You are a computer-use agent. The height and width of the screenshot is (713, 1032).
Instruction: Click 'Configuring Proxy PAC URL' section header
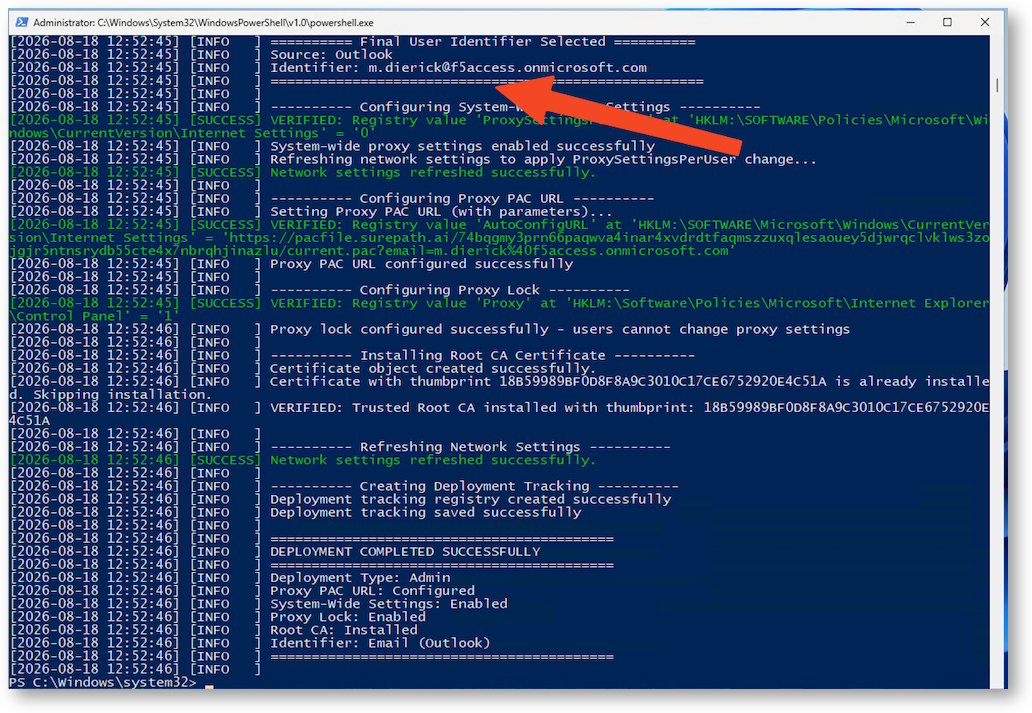(x=462, y=198)
